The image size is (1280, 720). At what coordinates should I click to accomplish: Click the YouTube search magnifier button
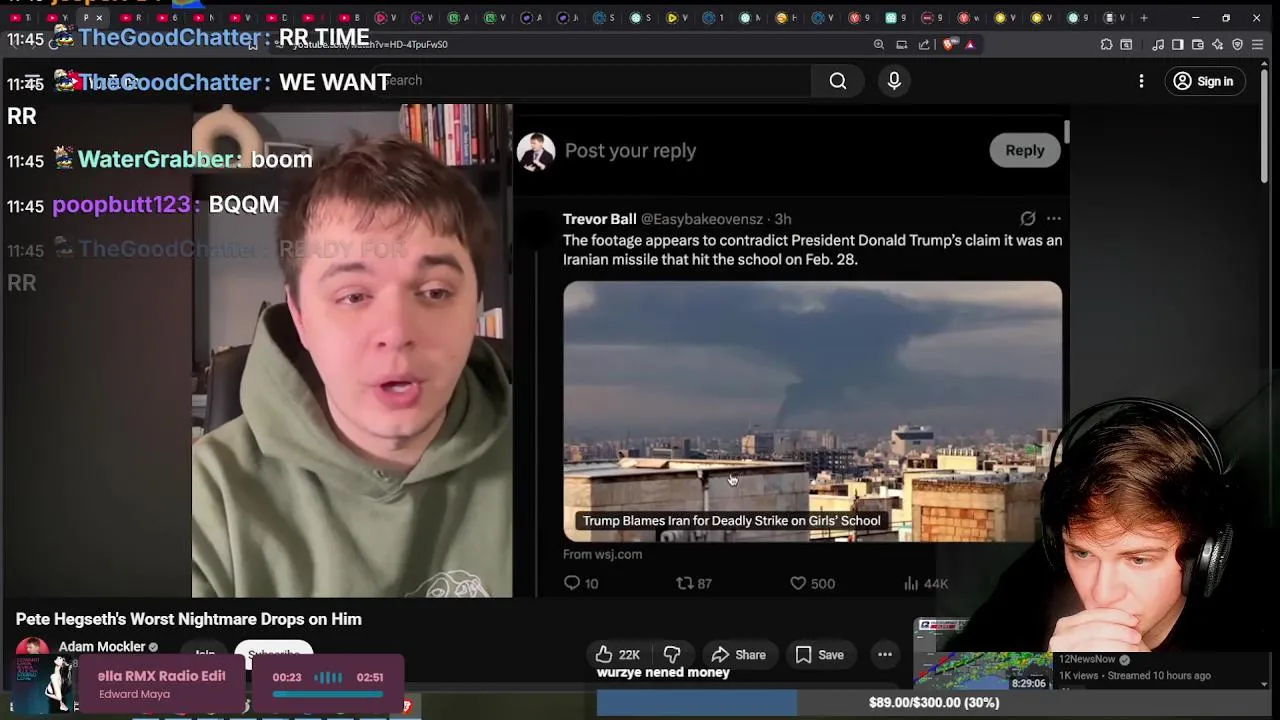[838, 81]
